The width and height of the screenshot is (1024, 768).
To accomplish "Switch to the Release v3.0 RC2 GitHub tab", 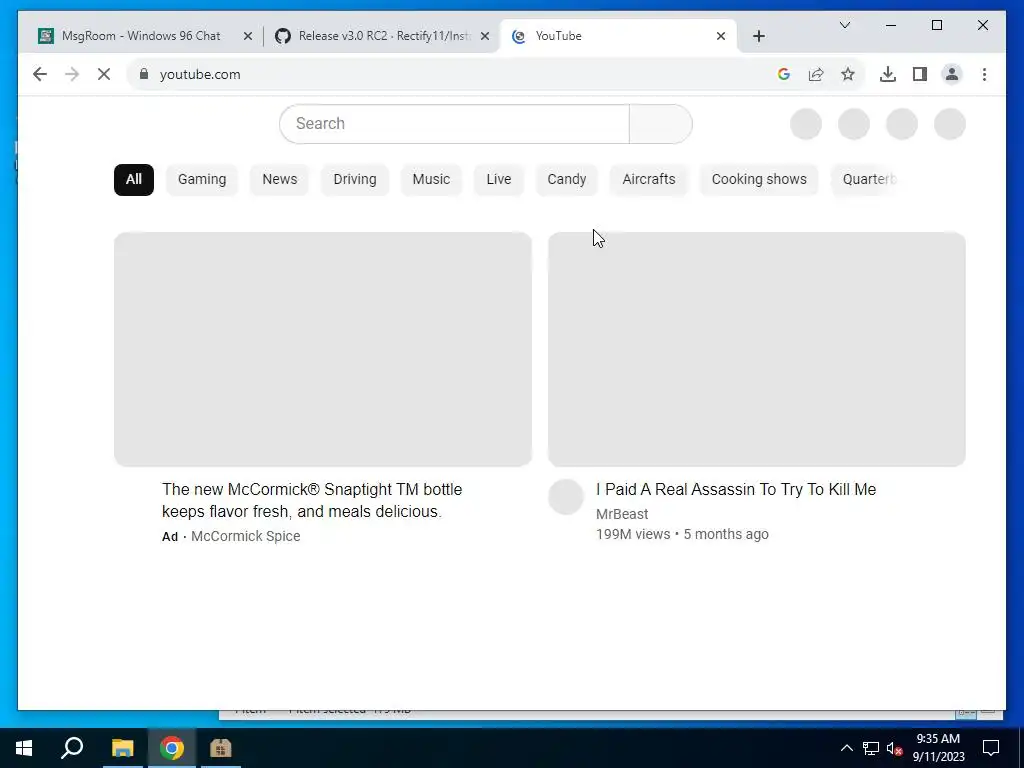I will tap(384, 36).
